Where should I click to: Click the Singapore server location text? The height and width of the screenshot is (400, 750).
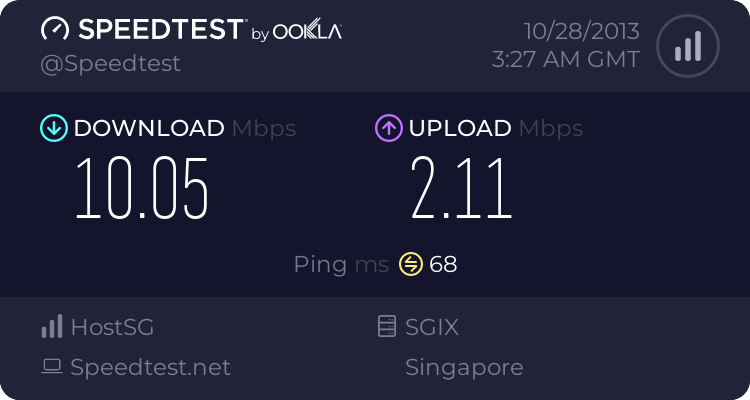[x=464, y=368]
